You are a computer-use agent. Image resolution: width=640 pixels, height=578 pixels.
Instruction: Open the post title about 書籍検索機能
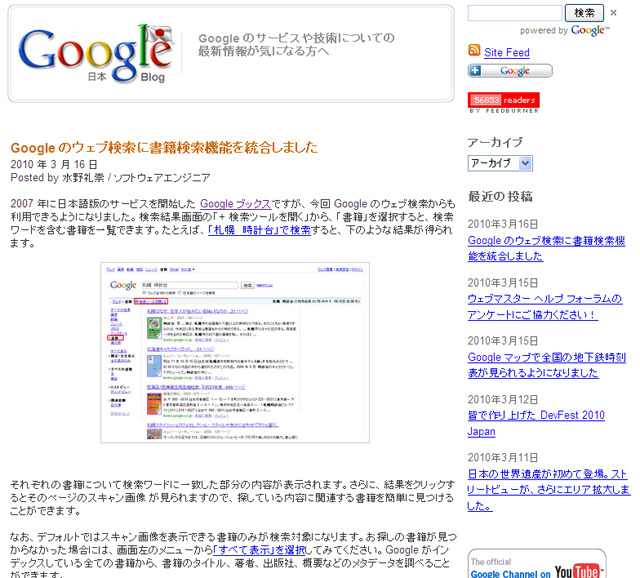[x=164, y=148]
